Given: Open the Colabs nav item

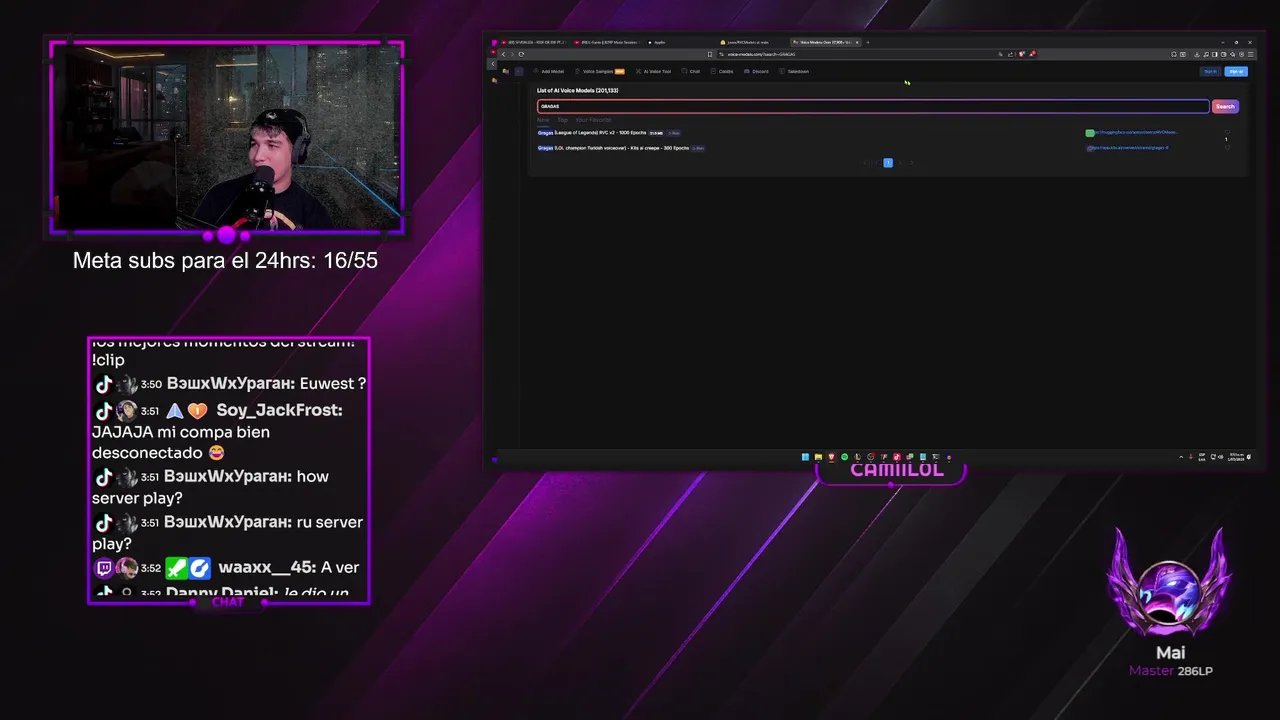Looking at the screenshot, I should 722,71.
